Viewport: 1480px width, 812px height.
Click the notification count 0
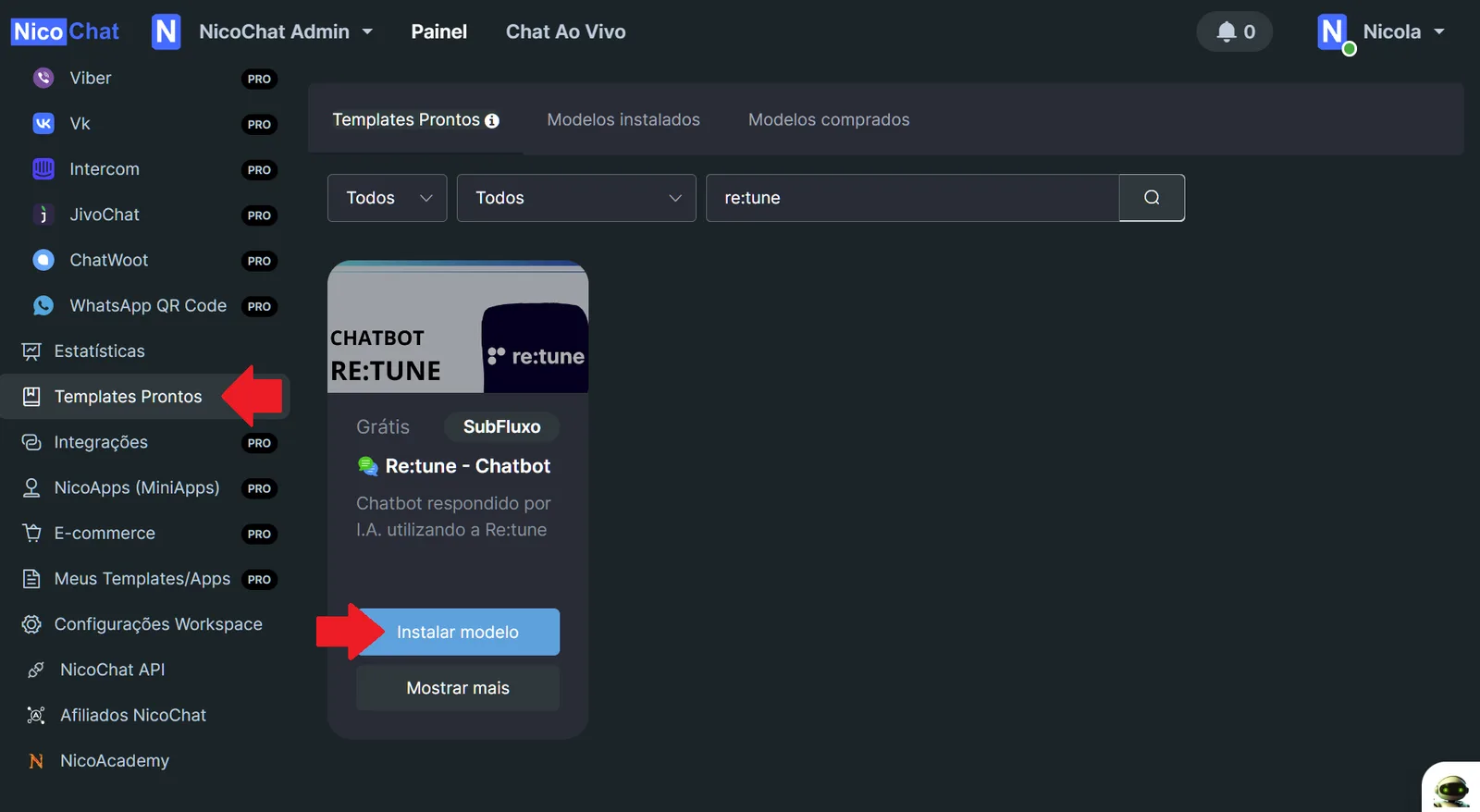point(1250,31)
